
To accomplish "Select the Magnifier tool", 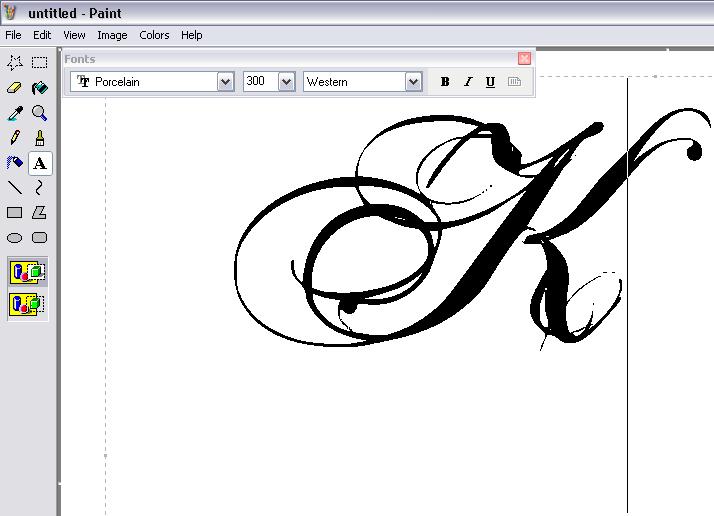I will coord(40,113).
